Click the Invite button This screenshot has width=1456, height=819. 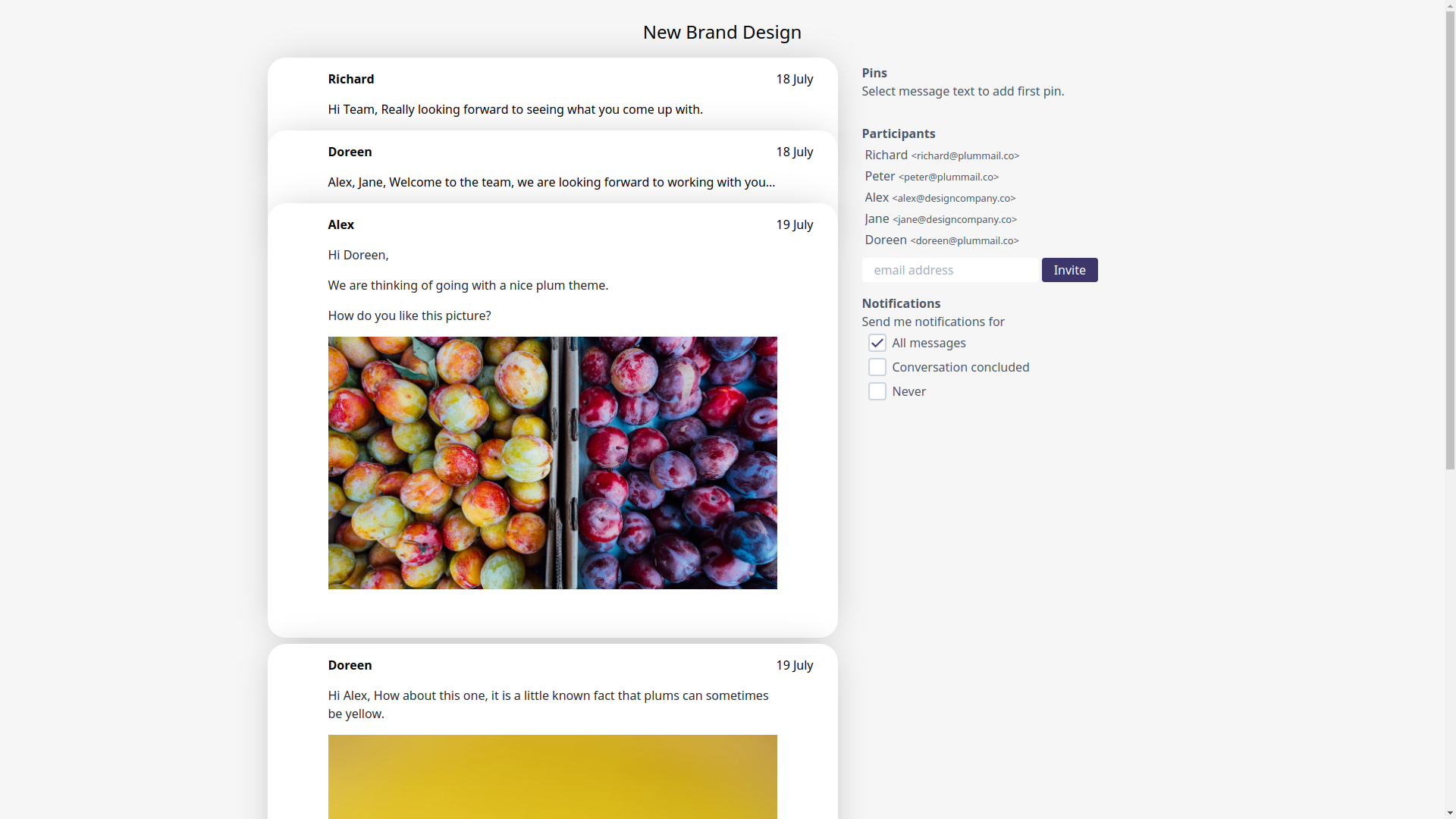[x=1069, y=270]
